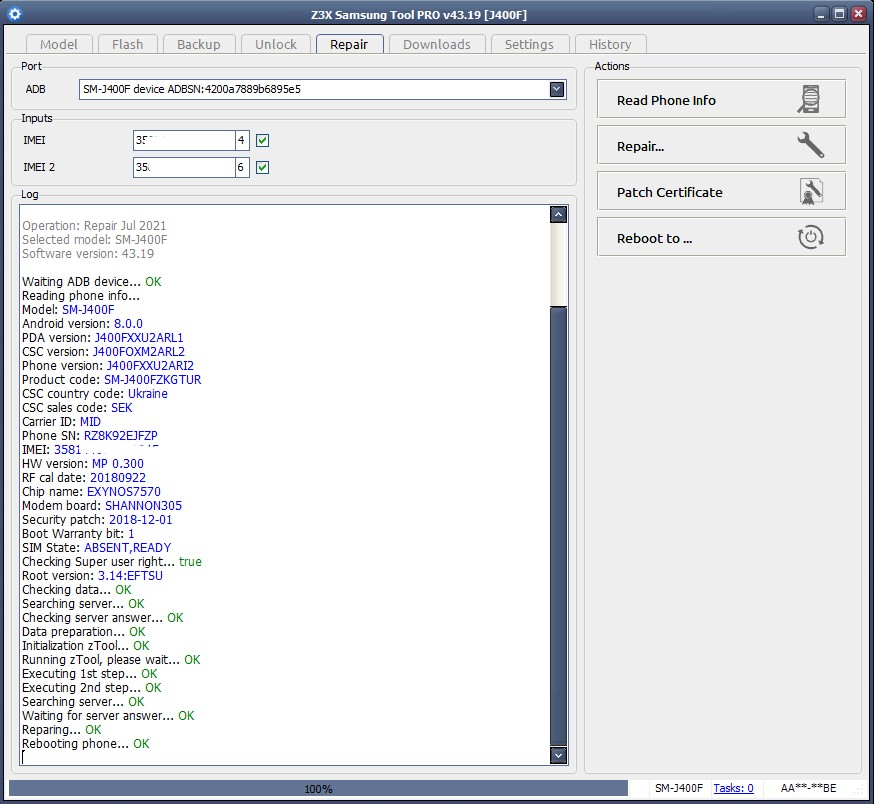The height and width of the screenshot is (804, 874).
Task: Open the Unlock tab
Action: click(x=276, y=44)
